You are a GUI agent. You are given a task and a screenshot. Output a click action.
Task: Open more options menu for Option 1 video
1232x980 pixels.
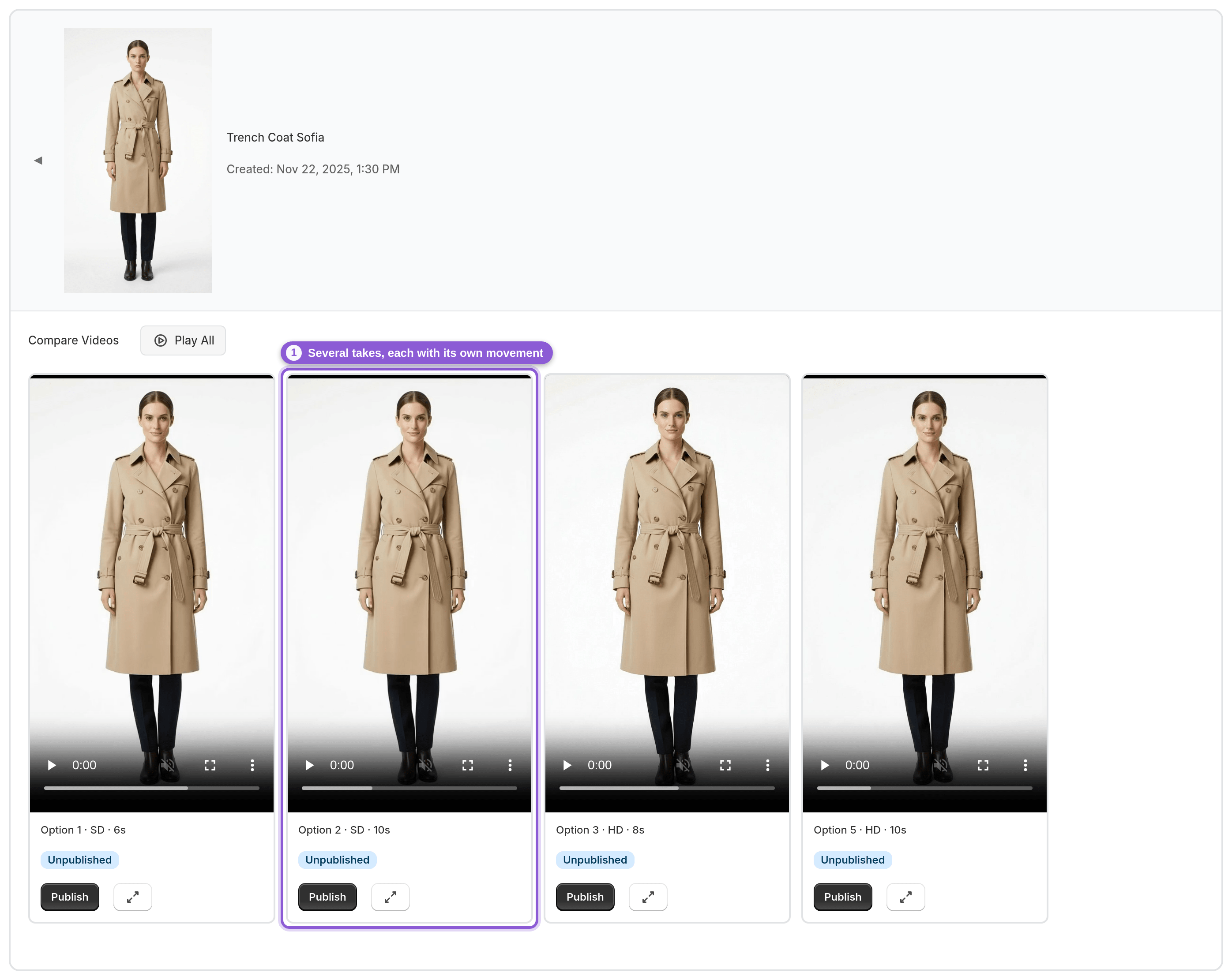(252, 765)
